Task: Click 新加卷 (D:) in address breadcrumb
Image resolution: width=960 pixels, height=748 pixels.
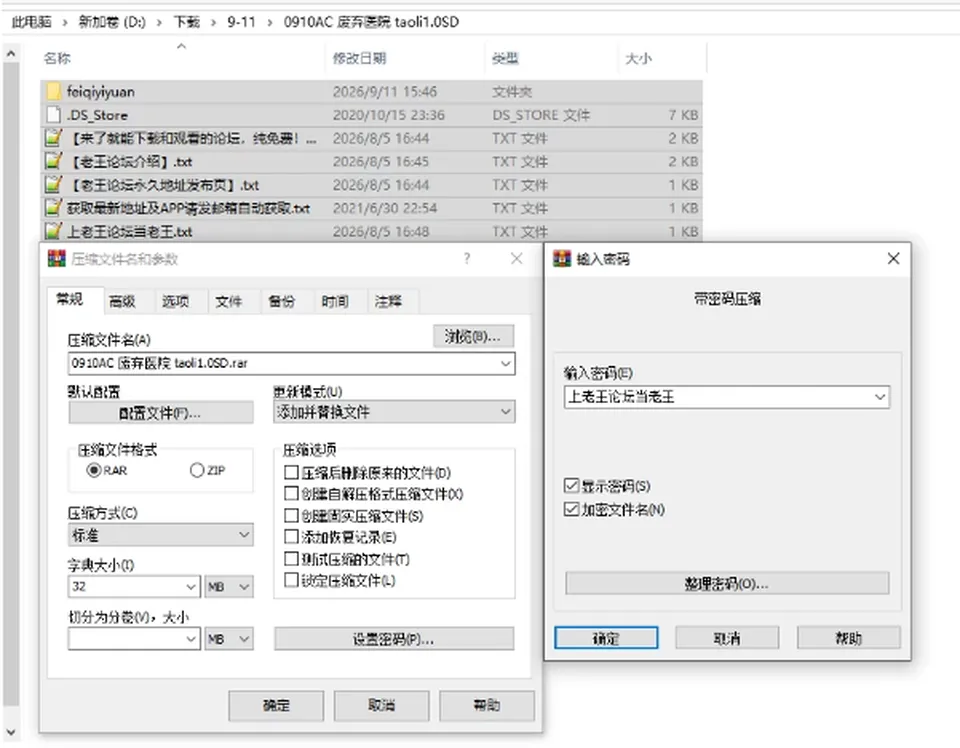Action: pyautogui.click(x=112, y=22)
